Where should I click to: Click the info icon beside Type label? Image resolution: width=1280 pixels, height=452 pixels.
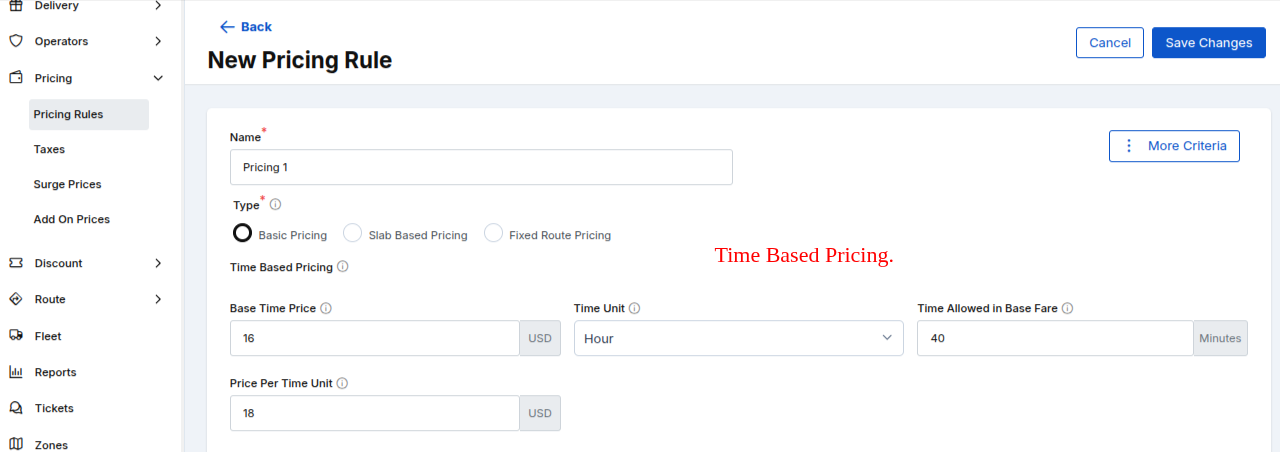tap(275, 204)
